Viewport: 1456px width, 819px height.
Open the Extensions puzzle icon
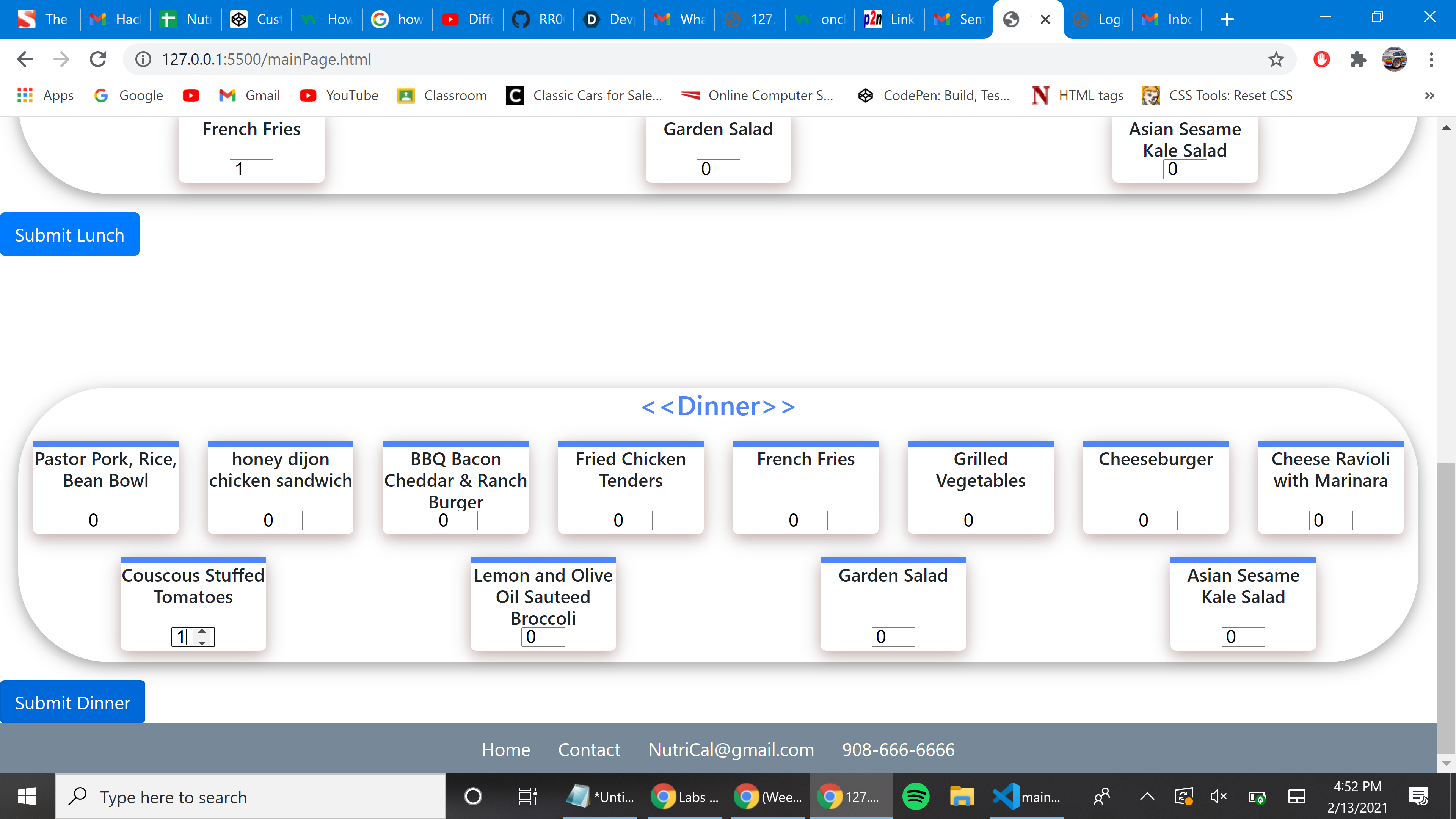click(1358, 59)
